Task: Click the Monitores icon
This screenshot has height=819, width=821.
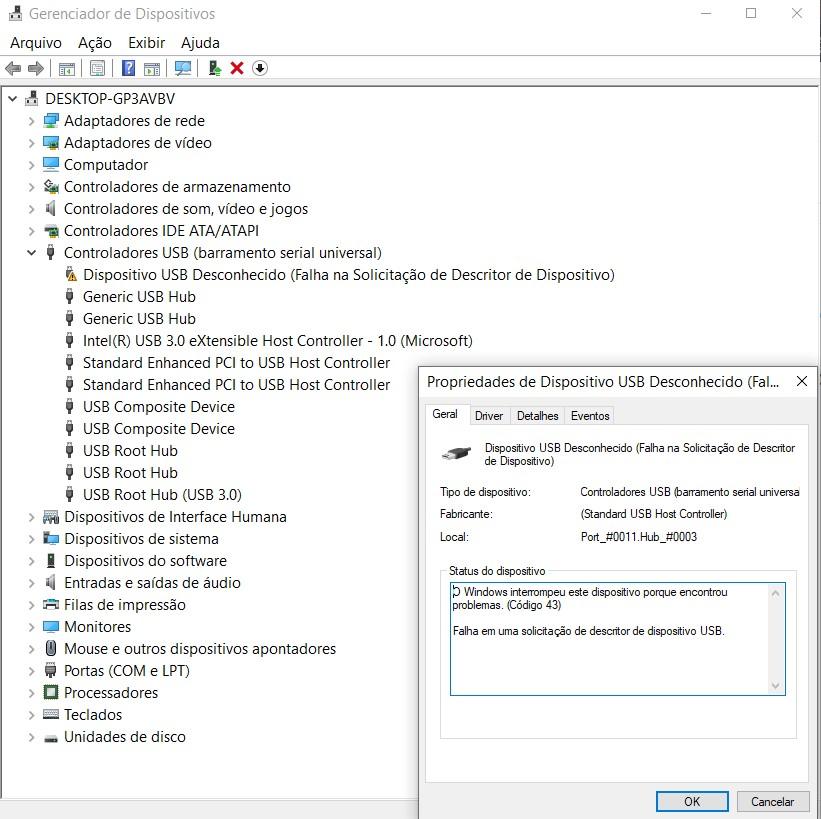Action: (x=51, y=626)
